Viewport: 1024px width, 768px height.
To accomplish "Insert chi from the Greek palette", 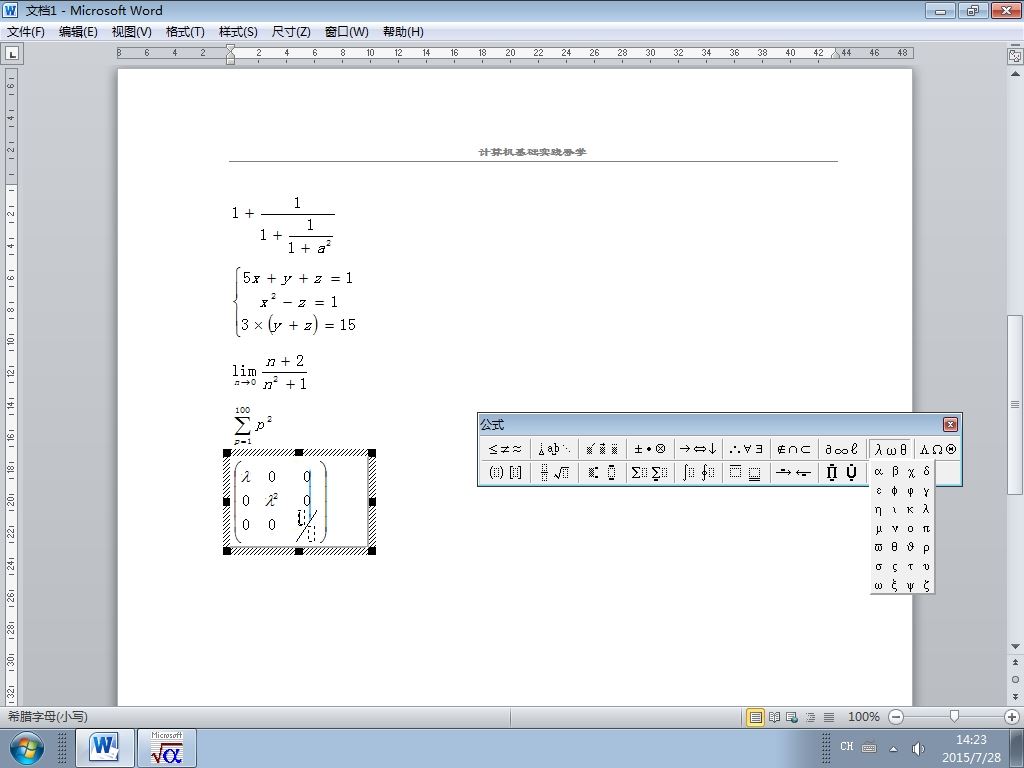I will pos(910,472).
